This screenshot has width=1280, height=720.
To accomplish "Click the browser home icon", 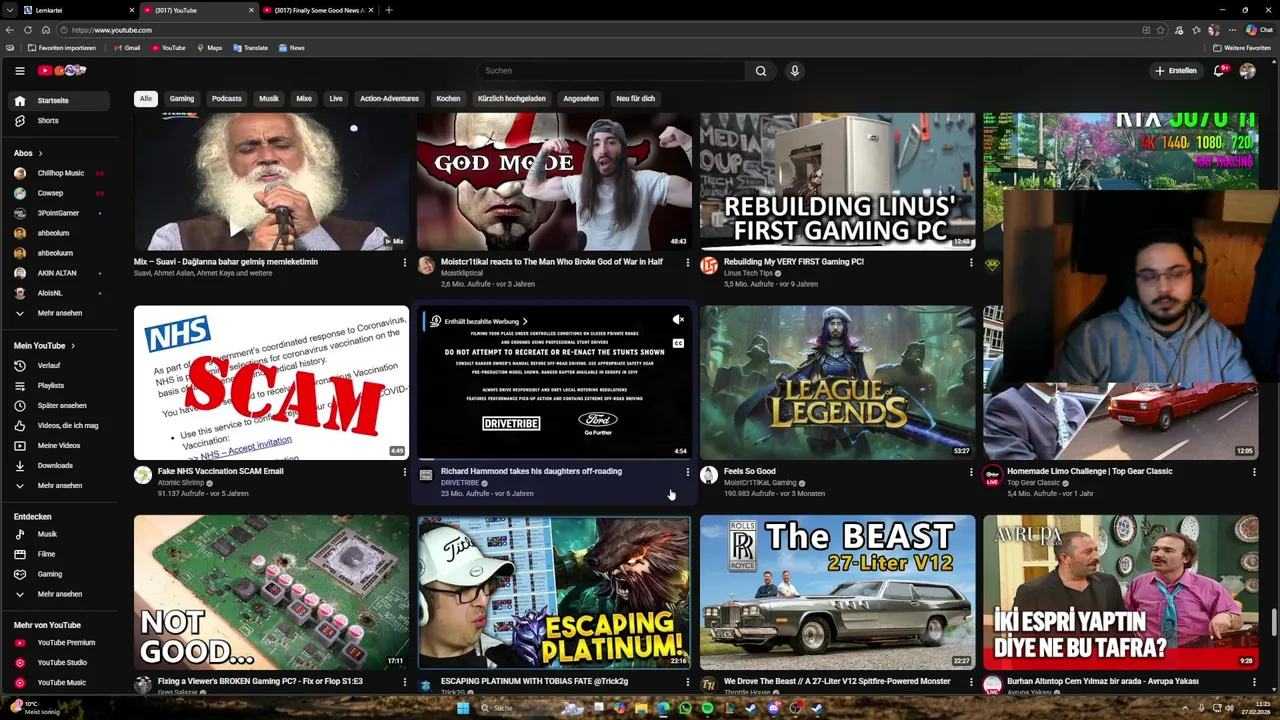I will [46, 30].
